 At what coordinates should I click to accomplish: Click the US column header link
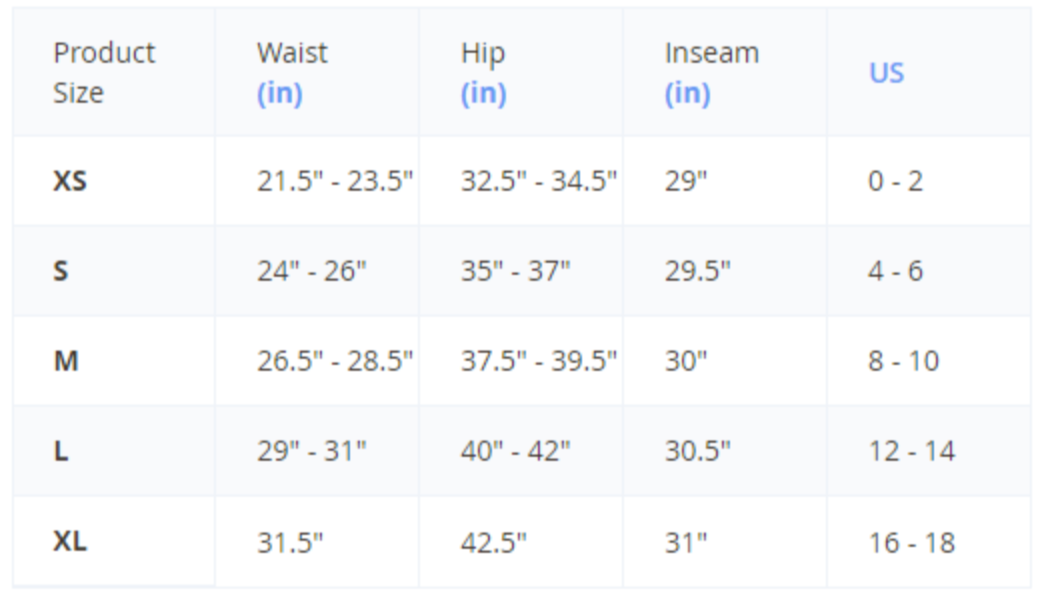[886, 73]
